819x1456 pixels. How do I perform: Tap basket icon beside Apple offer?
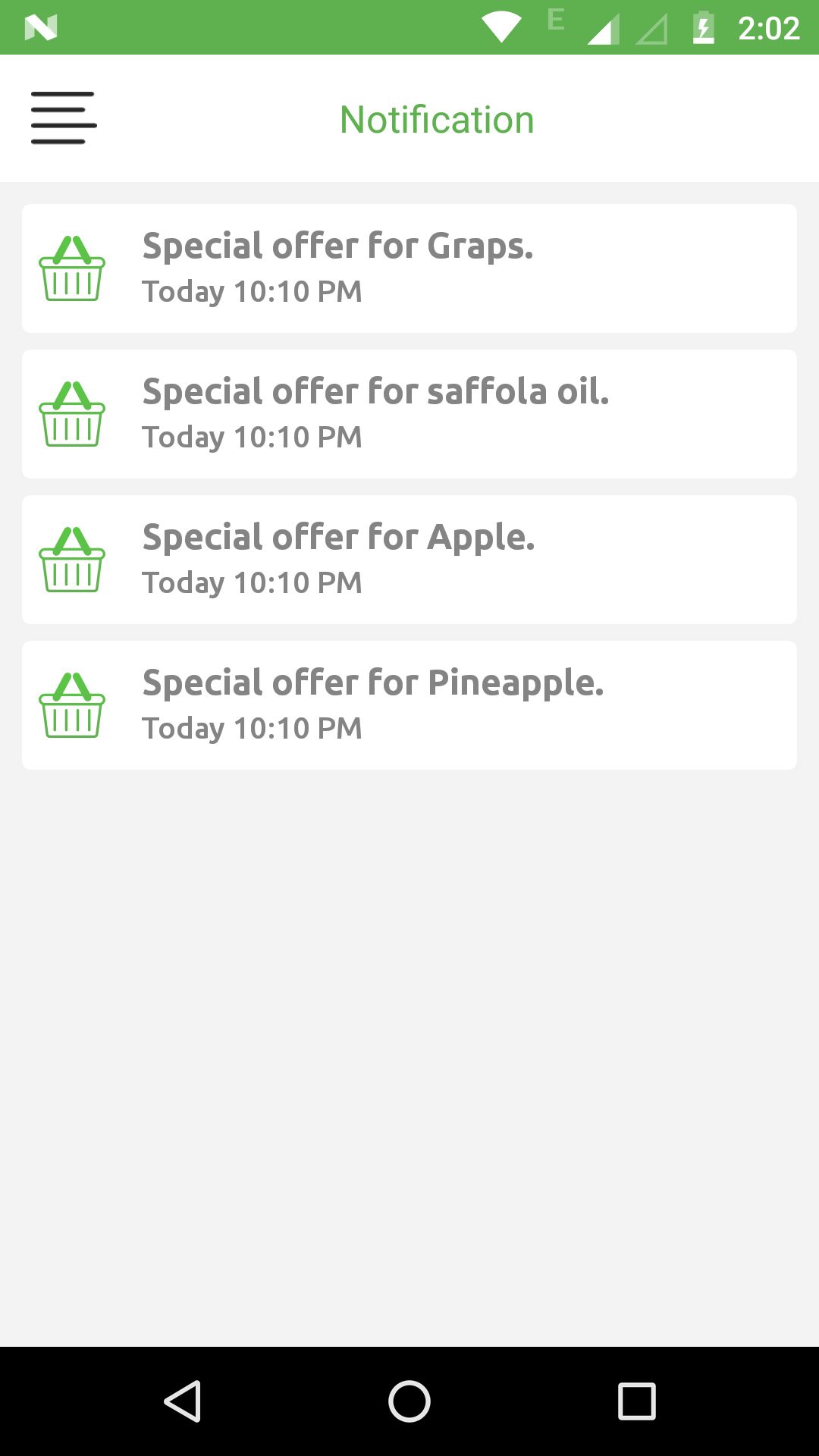[72, 560]
